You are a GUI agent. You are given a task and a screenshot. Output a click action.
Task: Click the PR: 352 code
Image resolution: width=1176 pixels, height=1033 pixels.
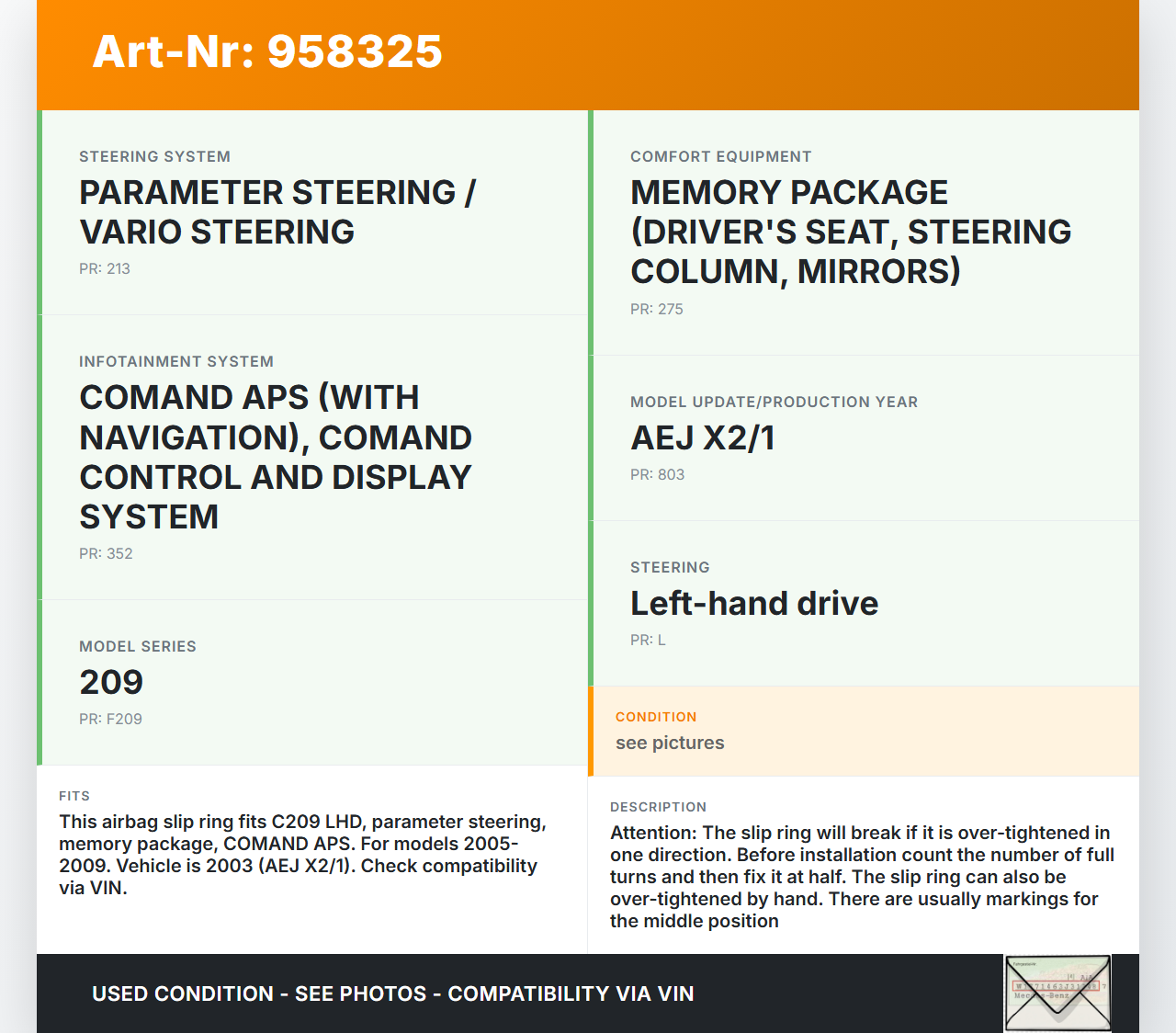[106, 554]
